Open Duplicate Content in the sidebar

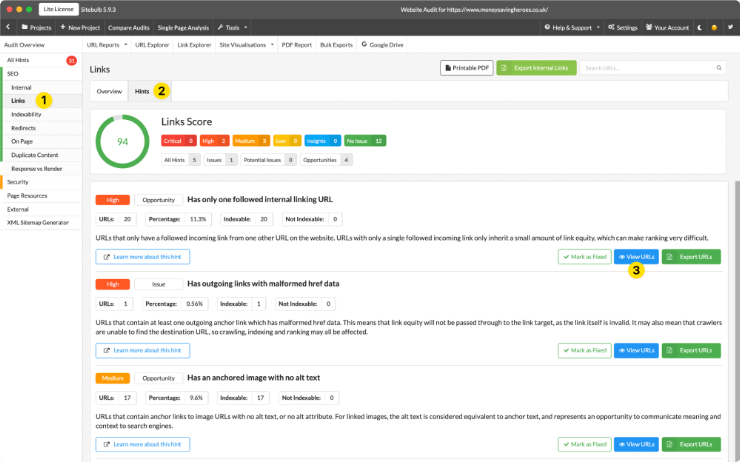tap(34, 155)
